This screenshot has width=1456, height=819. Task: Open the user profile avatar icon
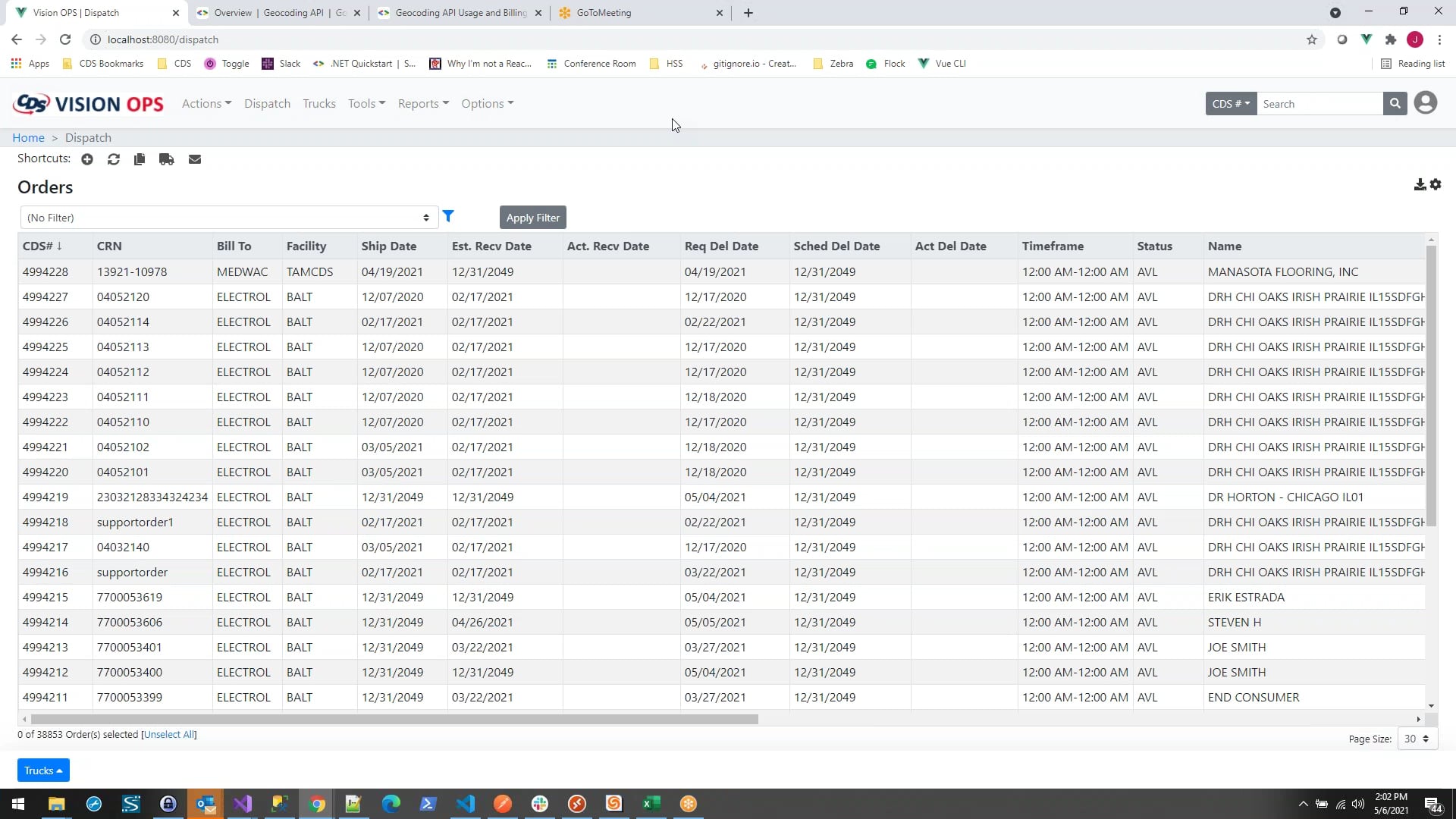(1426, 103)
